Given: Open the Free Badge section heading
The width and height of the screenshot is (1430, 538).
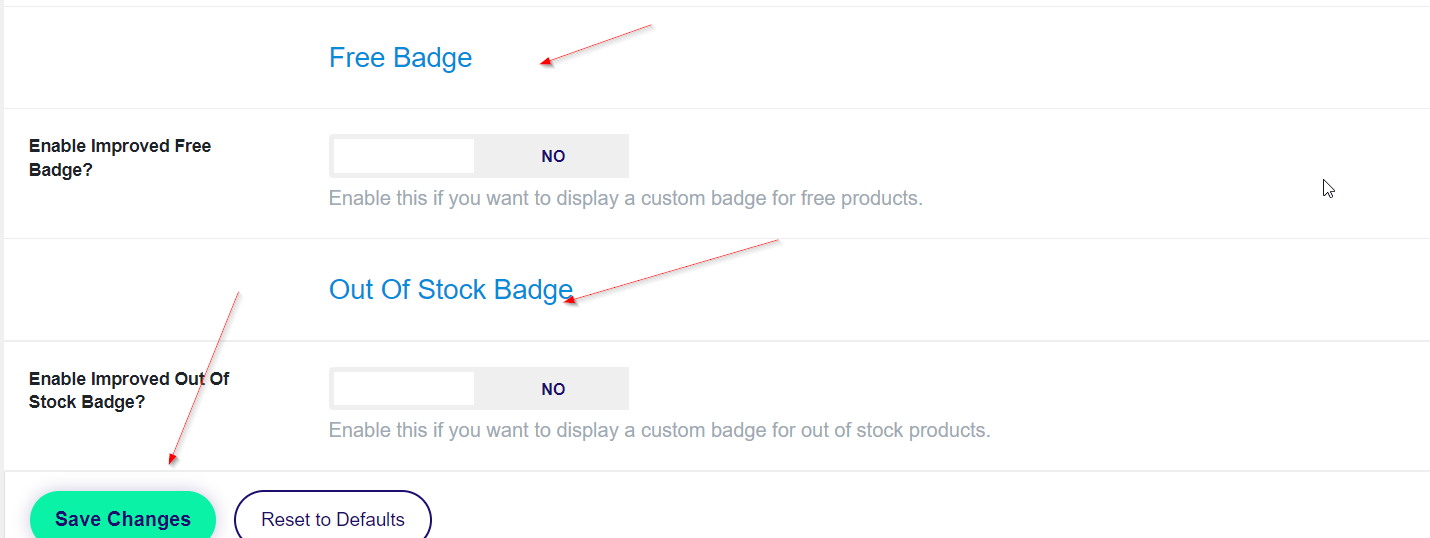Looking at the screenshot, I should pyautogui.click(x=400, y=58).
